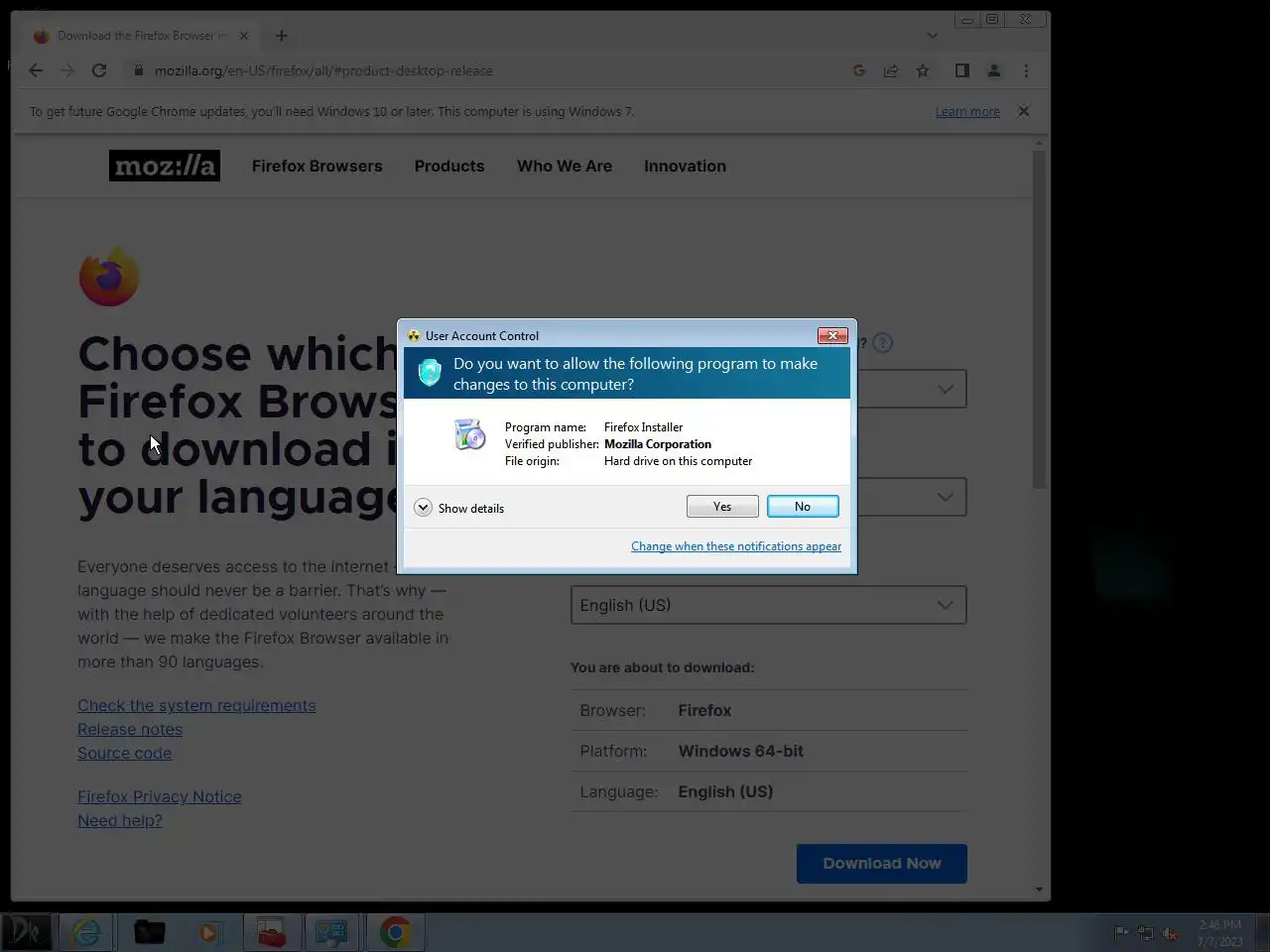Screen dimensions: 1270x952
Task: Open media player from taskbar
Action: [x=209, y=932]
